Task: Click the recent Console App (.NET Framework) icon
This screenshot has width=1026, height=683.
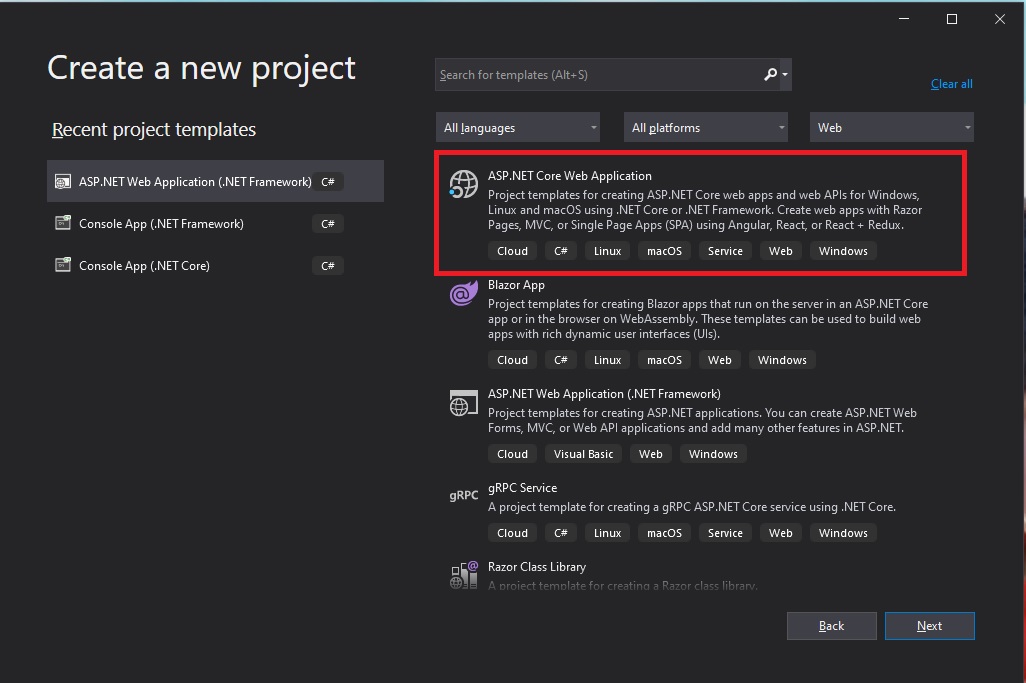Action: tap(63, 223)
